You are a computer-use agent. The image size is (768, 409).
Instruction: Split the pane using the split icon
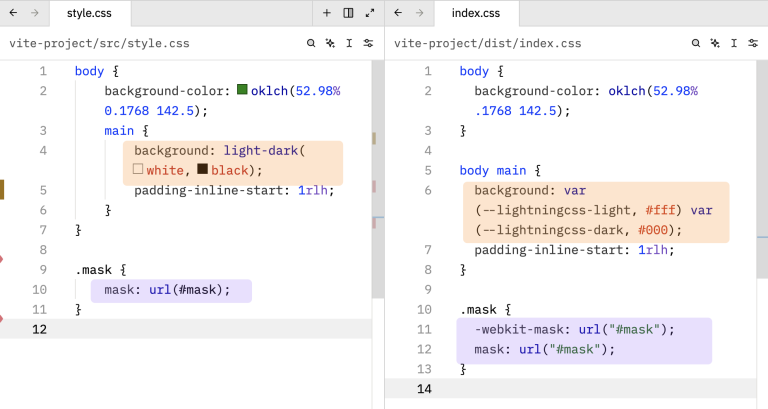[348, 13]
